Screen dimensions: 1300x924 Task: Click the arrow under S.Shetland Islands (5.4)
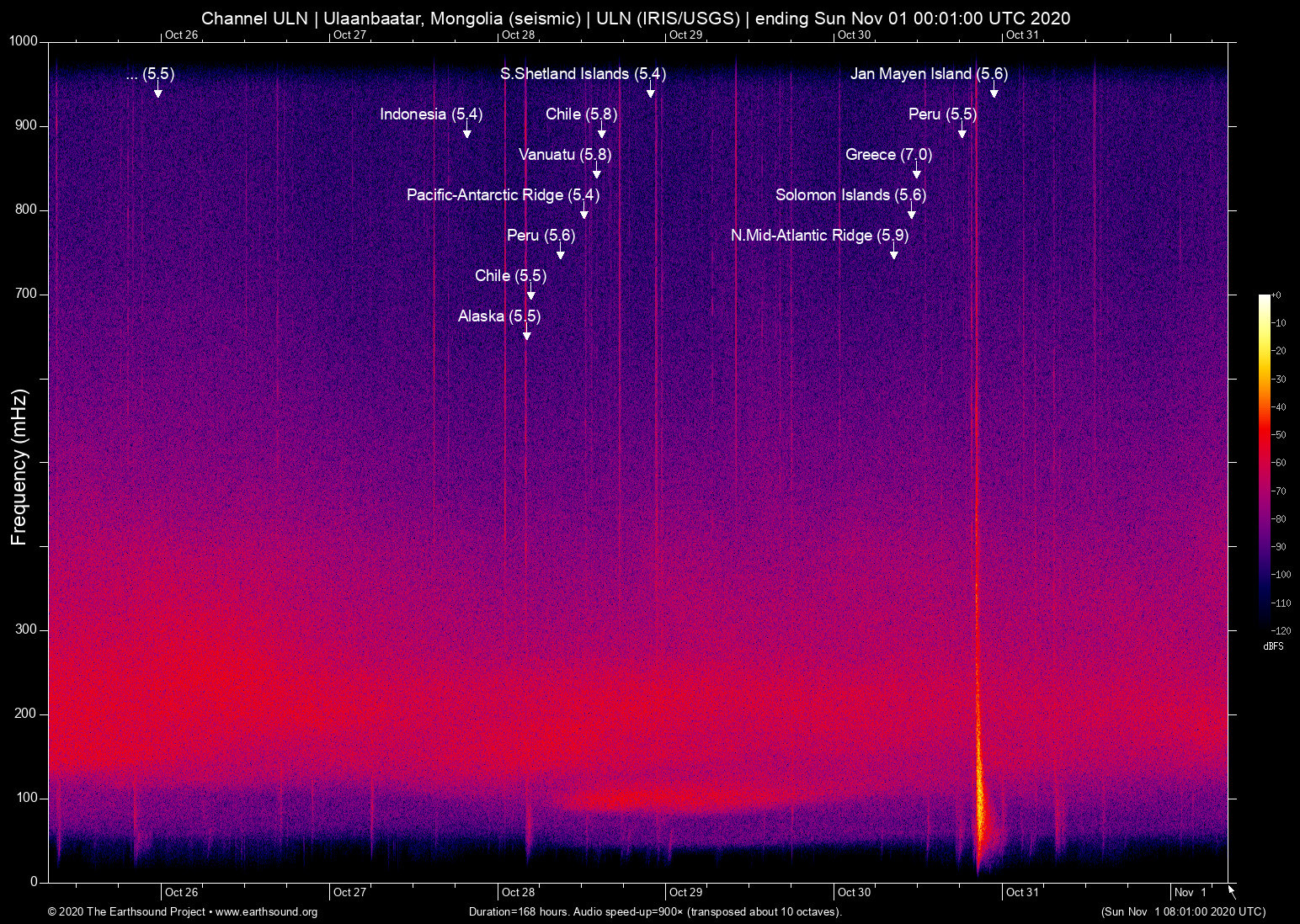click(651, 92)
